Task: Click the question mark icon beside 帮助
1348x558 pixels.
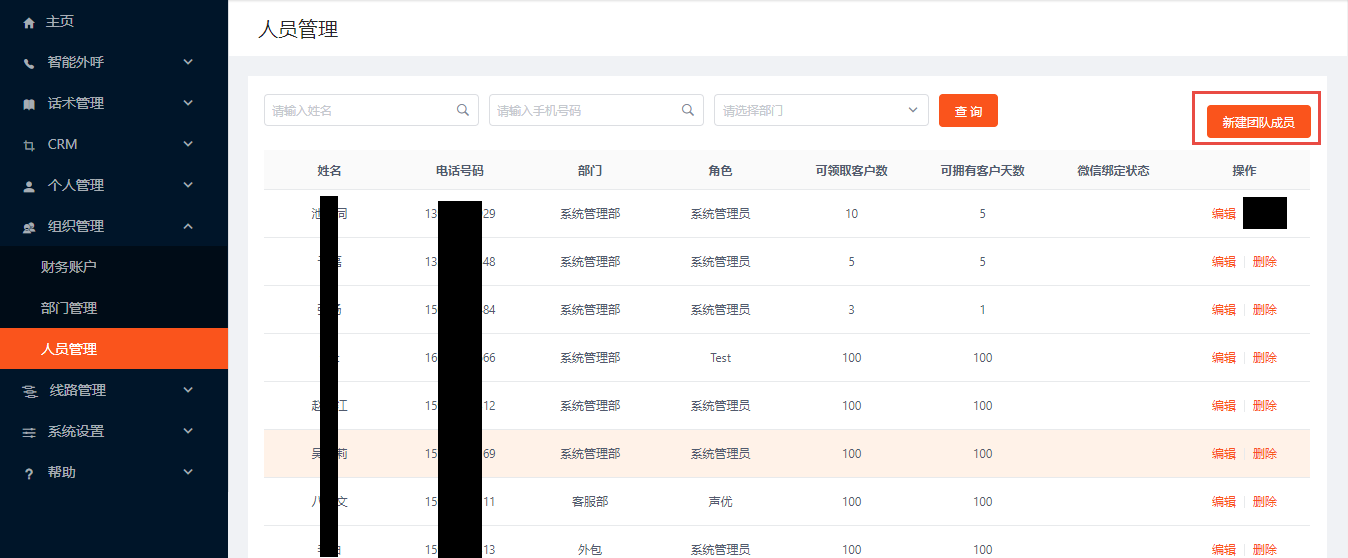Action: (x=28, y=473)
